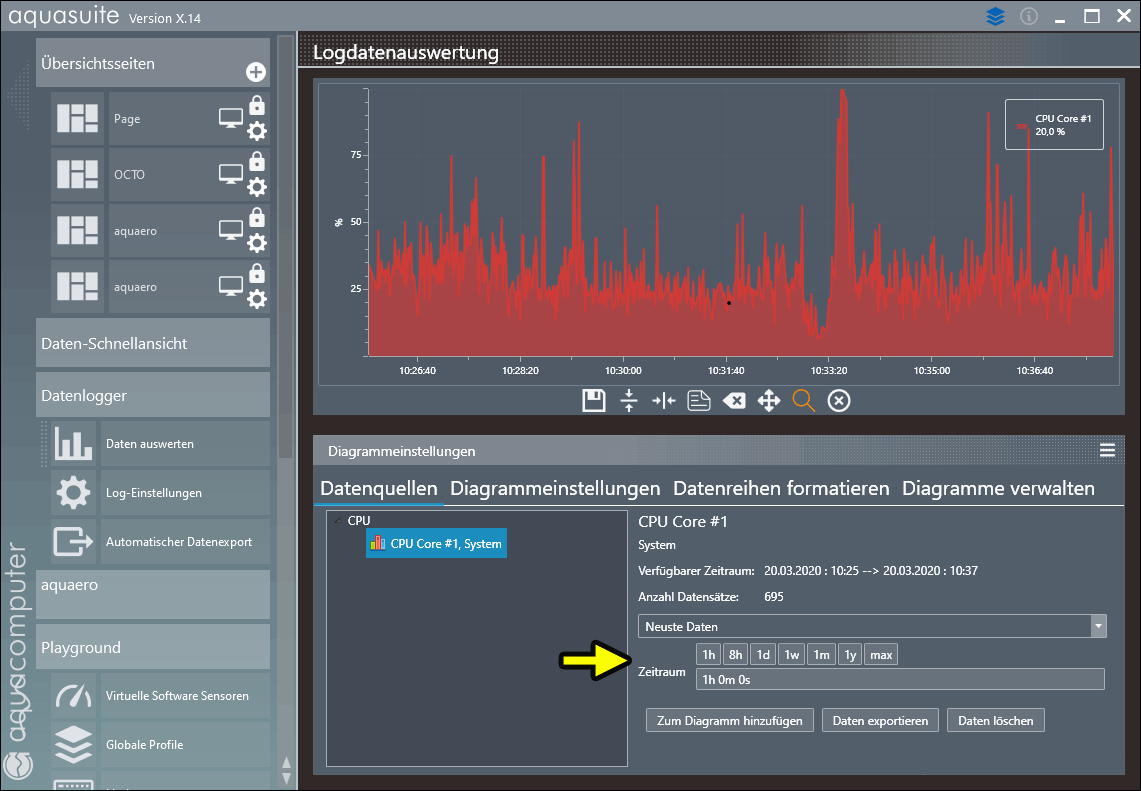This screenshot has width=1141, height=791.
Task: Click the Daten exportieren button
Action: click(881, 720)
